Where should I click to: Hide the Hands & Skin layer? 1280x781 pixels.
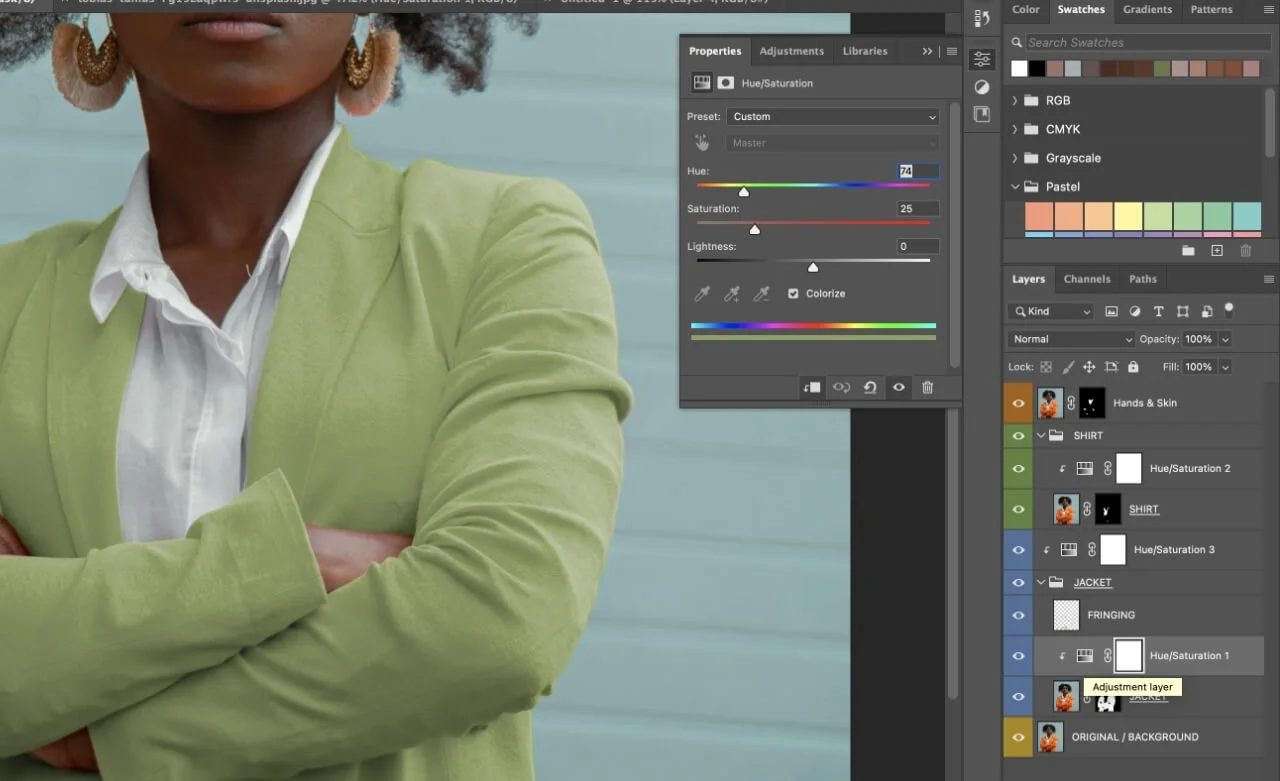click(x=1017, y=402)
